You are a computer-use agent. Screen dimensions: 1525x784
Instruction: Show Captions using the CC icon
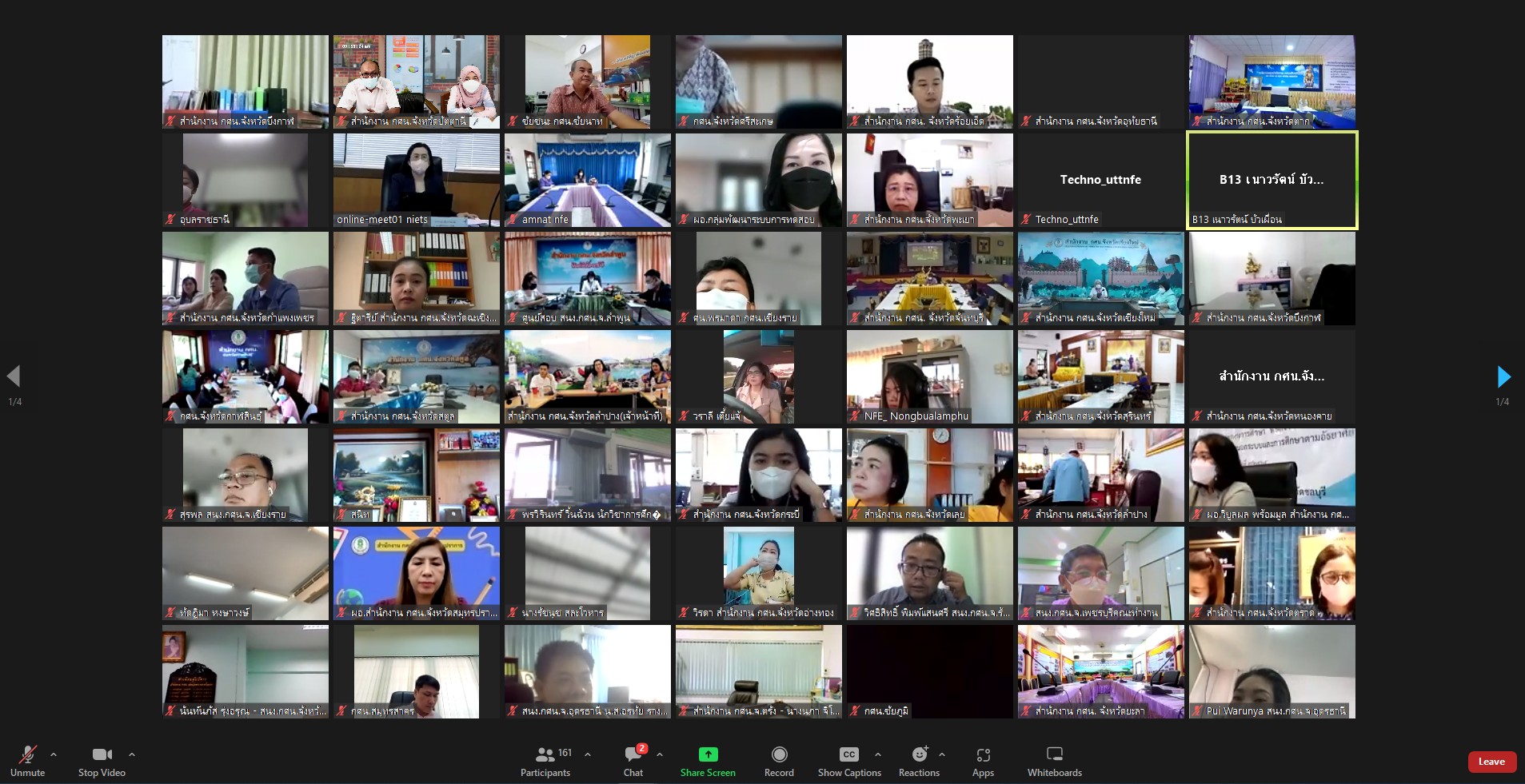[848, 754]
